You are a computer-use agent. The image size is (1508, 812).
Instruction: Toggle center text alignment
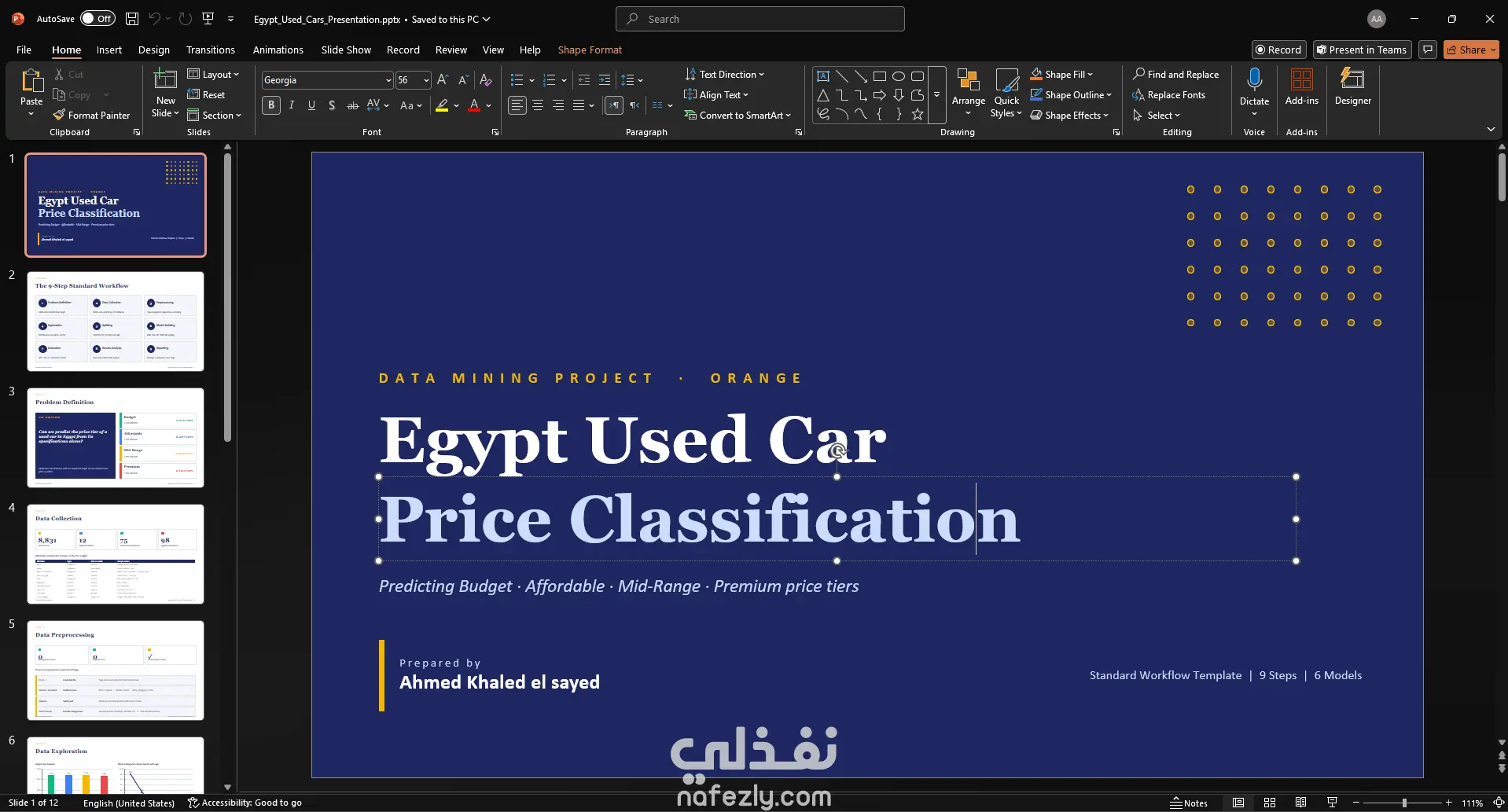point(538,105)
